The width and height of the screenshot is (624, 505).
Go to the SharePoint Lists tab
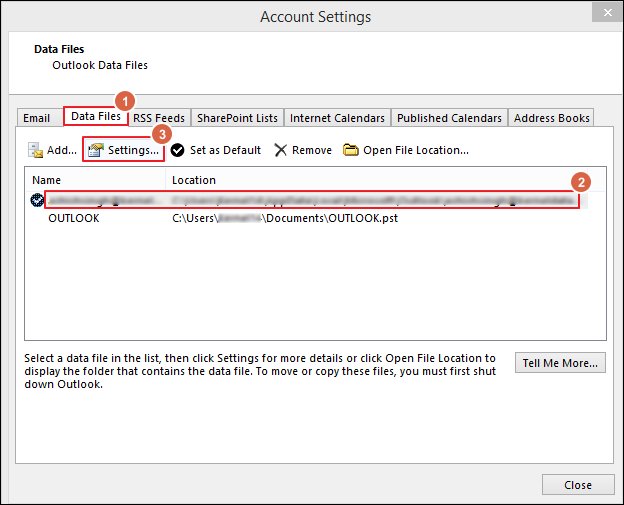pyautogui.click(x=237, y=118)
